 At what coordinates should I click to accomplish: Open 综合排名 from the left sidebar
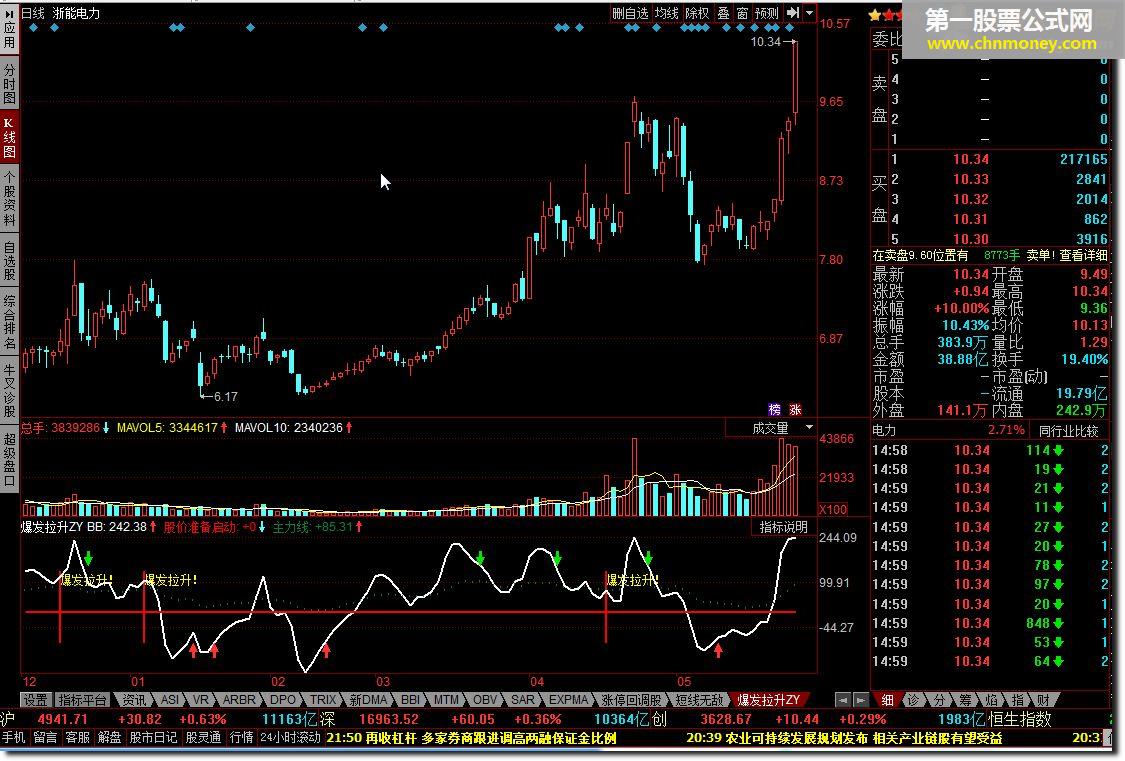9,321
